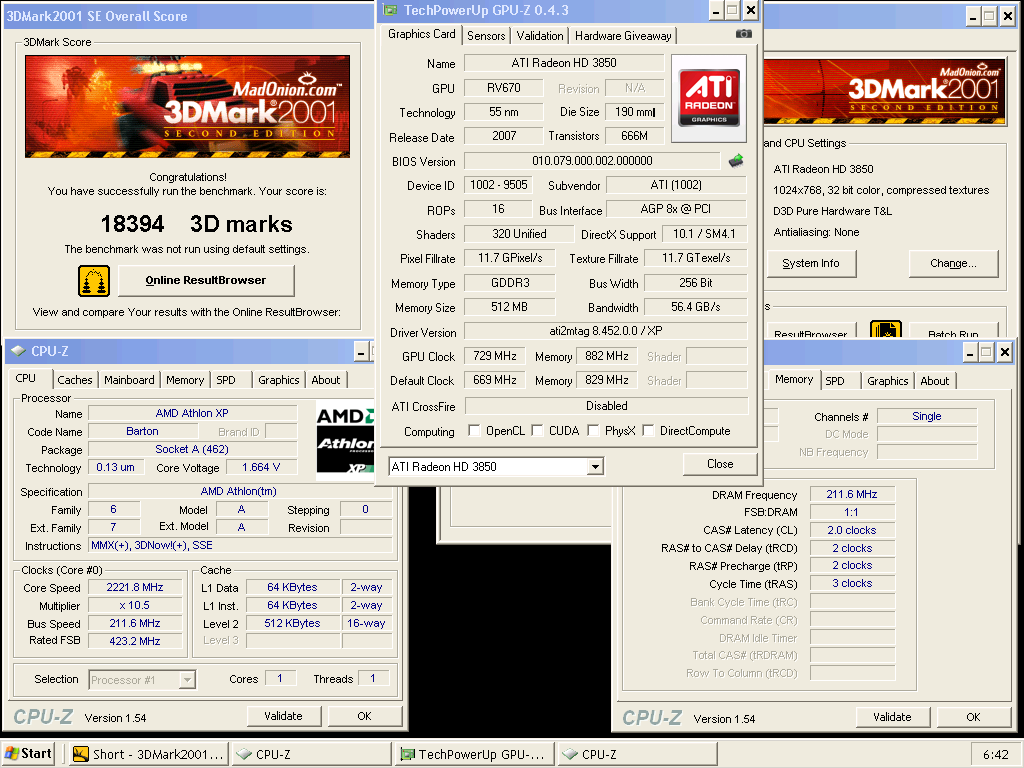This screenshot has height=768, width=1024.
Task: Click the Online ResultBrowser button
Action: pos(206,281)
